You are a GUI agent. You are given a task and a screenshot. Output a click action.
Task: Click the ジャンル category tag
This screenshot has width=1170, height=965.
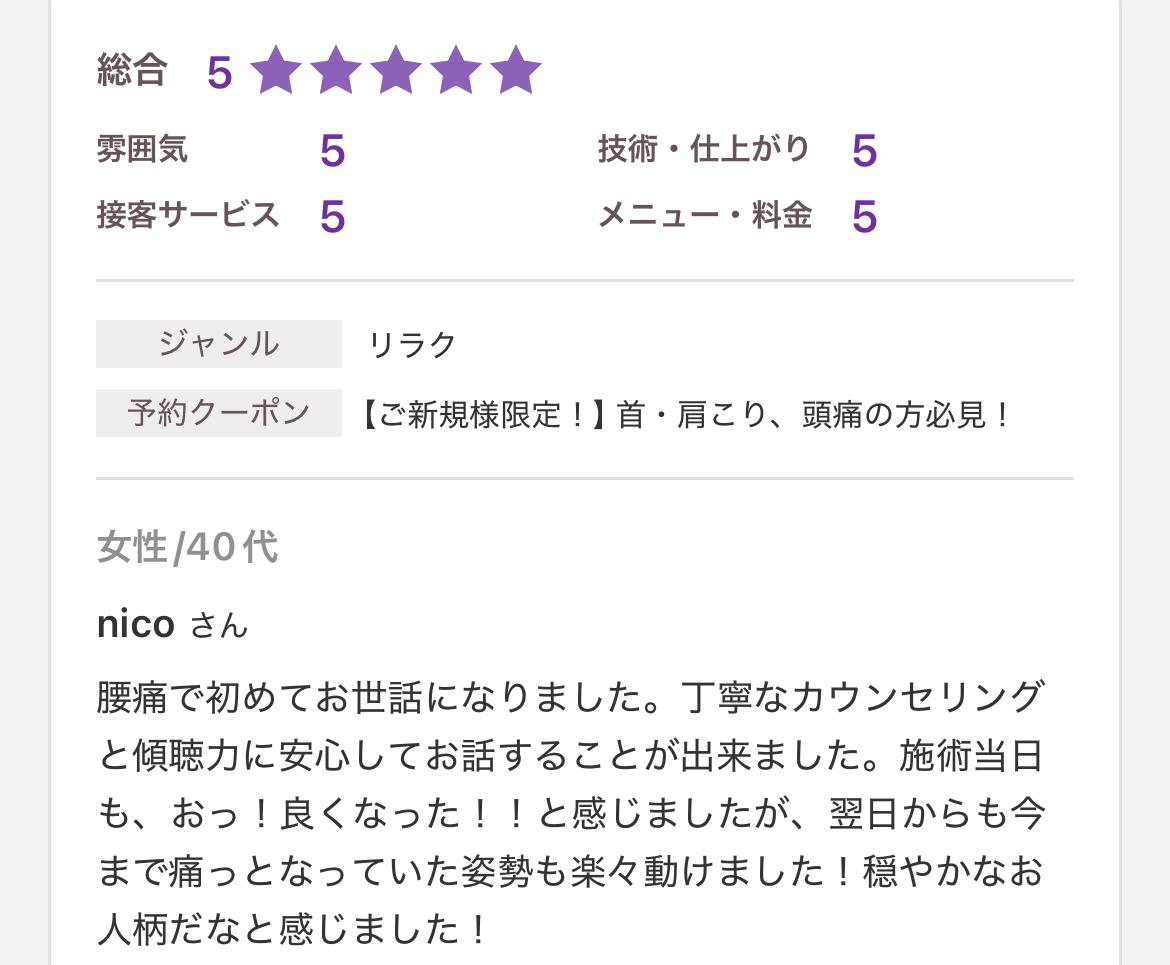coord(219,344)
